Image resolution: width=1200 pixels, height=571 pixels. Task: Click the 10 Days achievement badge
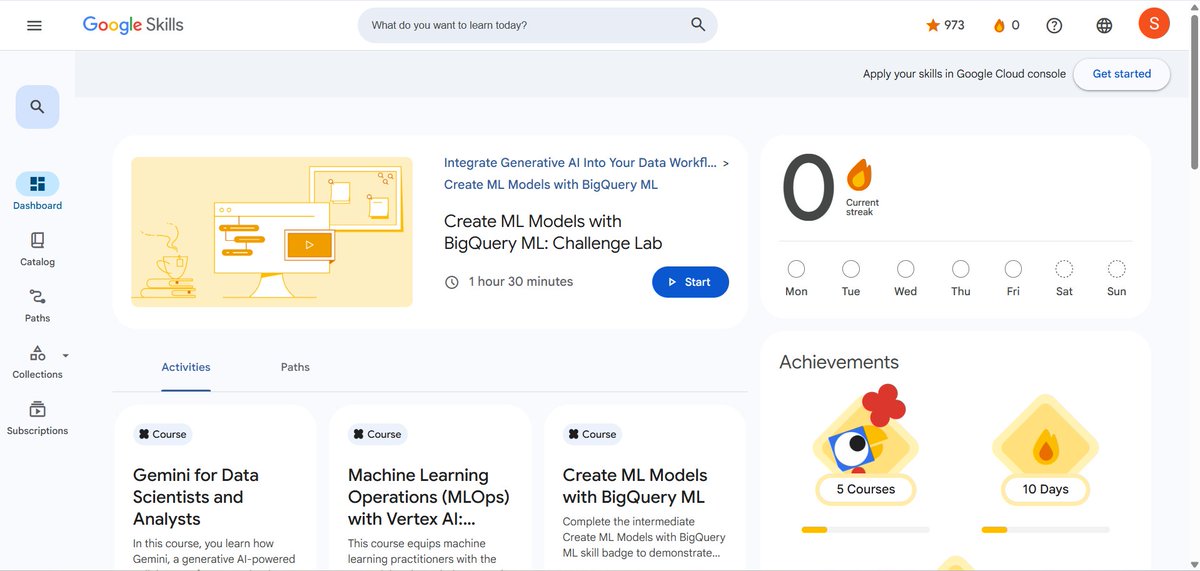tap(1045, 450)
